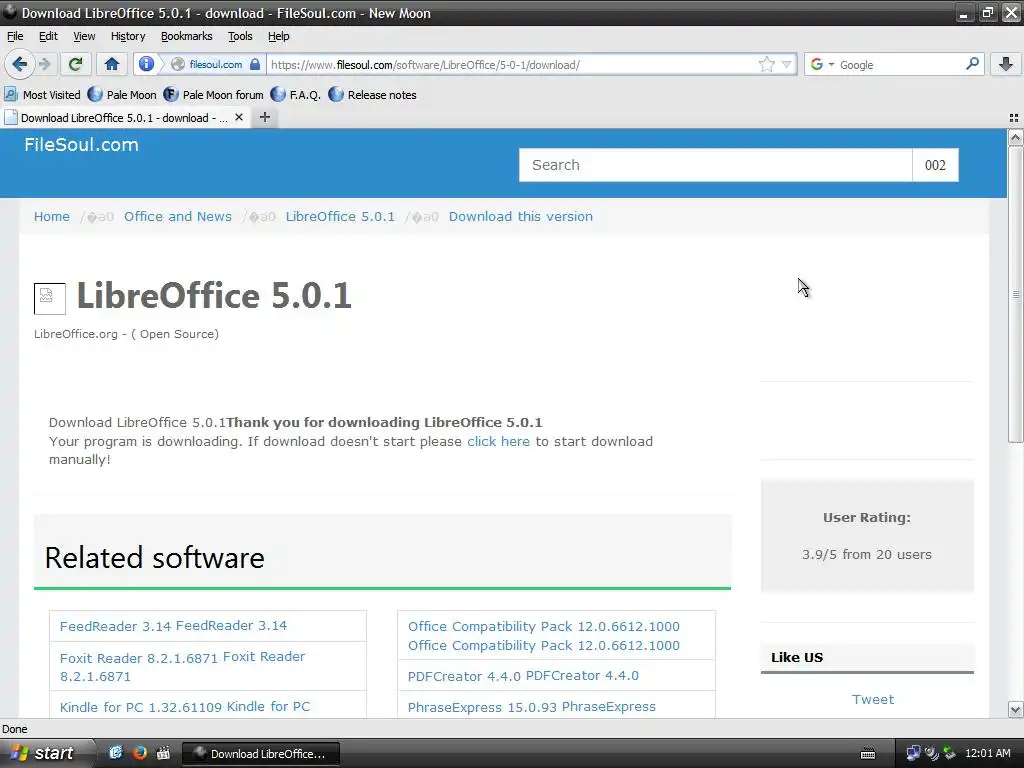Click the network connection tray icon
The width and height of the screenshot is (1024, 768).
coord(913,754)
